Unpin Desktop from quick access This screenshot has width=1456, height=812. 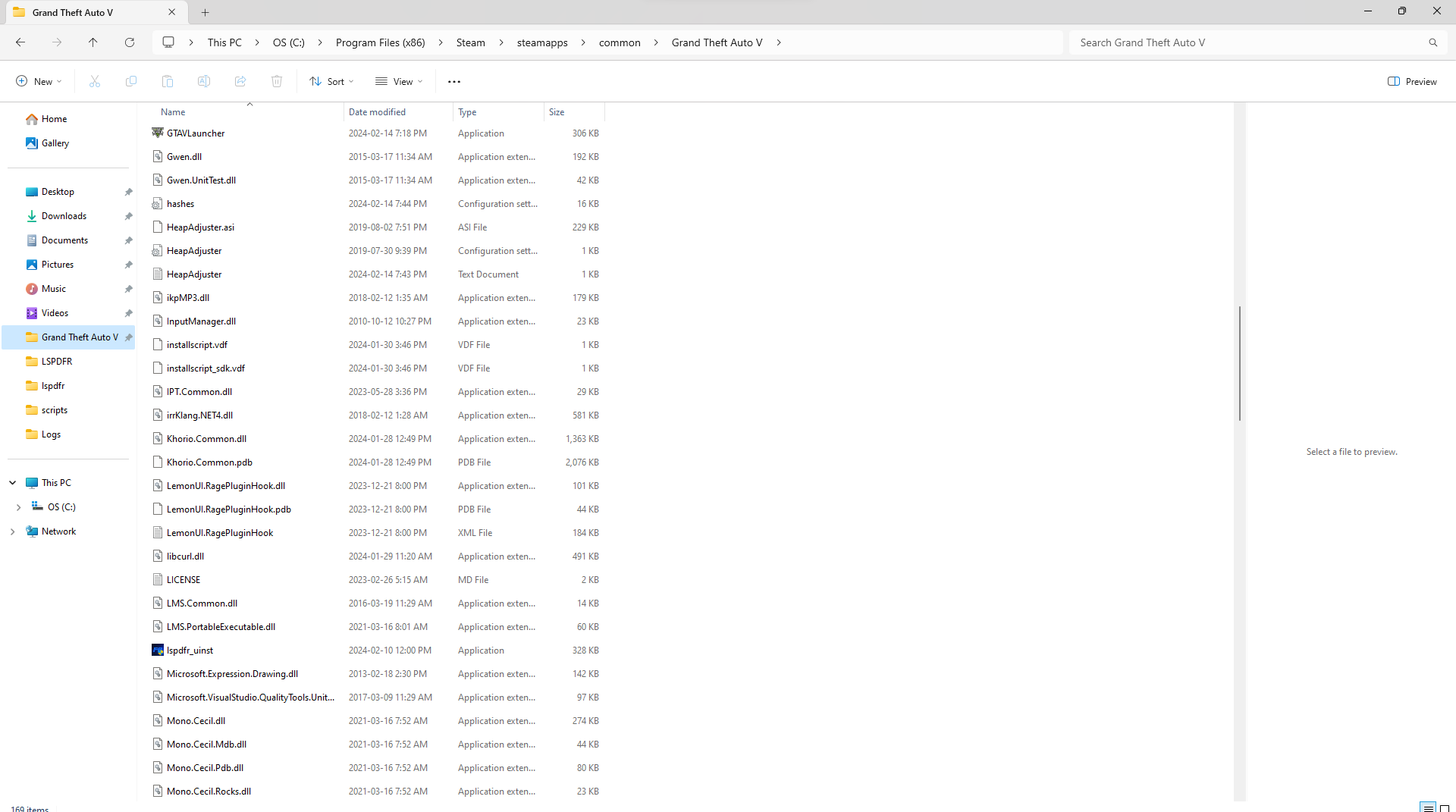pyautogui.click(x=129, y=192)
